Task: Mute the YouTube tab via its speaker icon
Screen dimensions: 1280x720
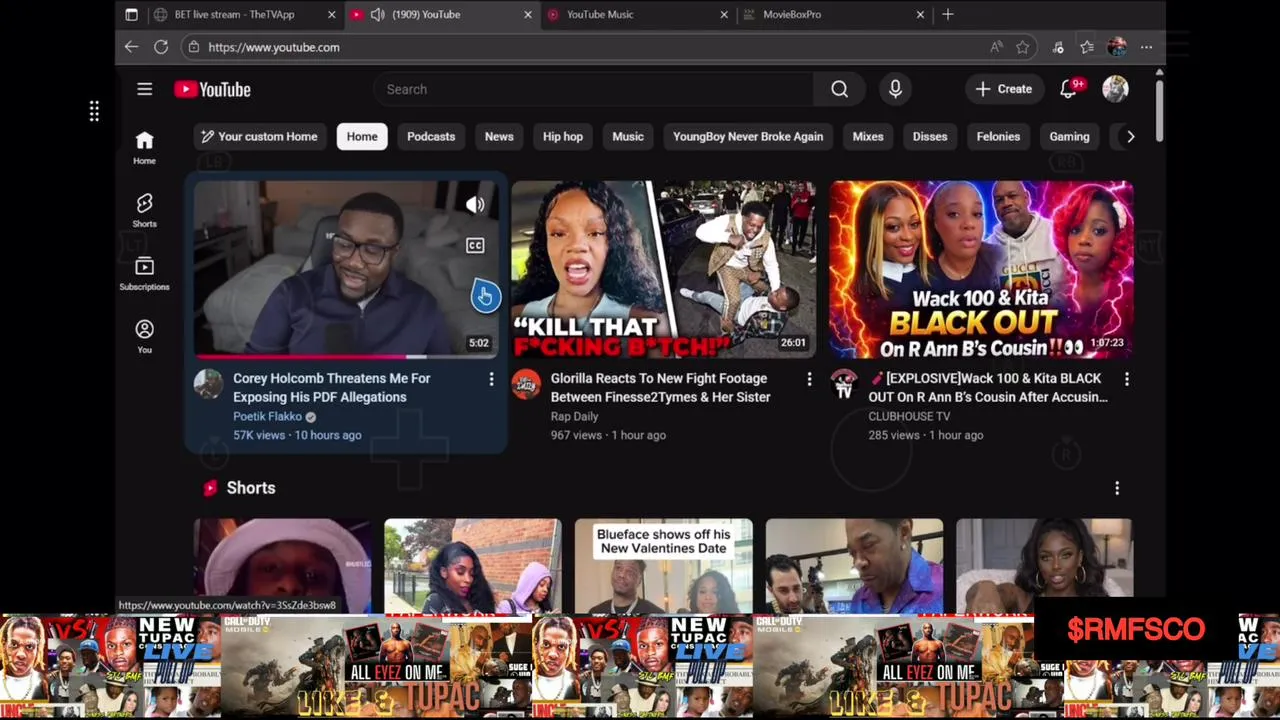Action: (x=377, y=15)
